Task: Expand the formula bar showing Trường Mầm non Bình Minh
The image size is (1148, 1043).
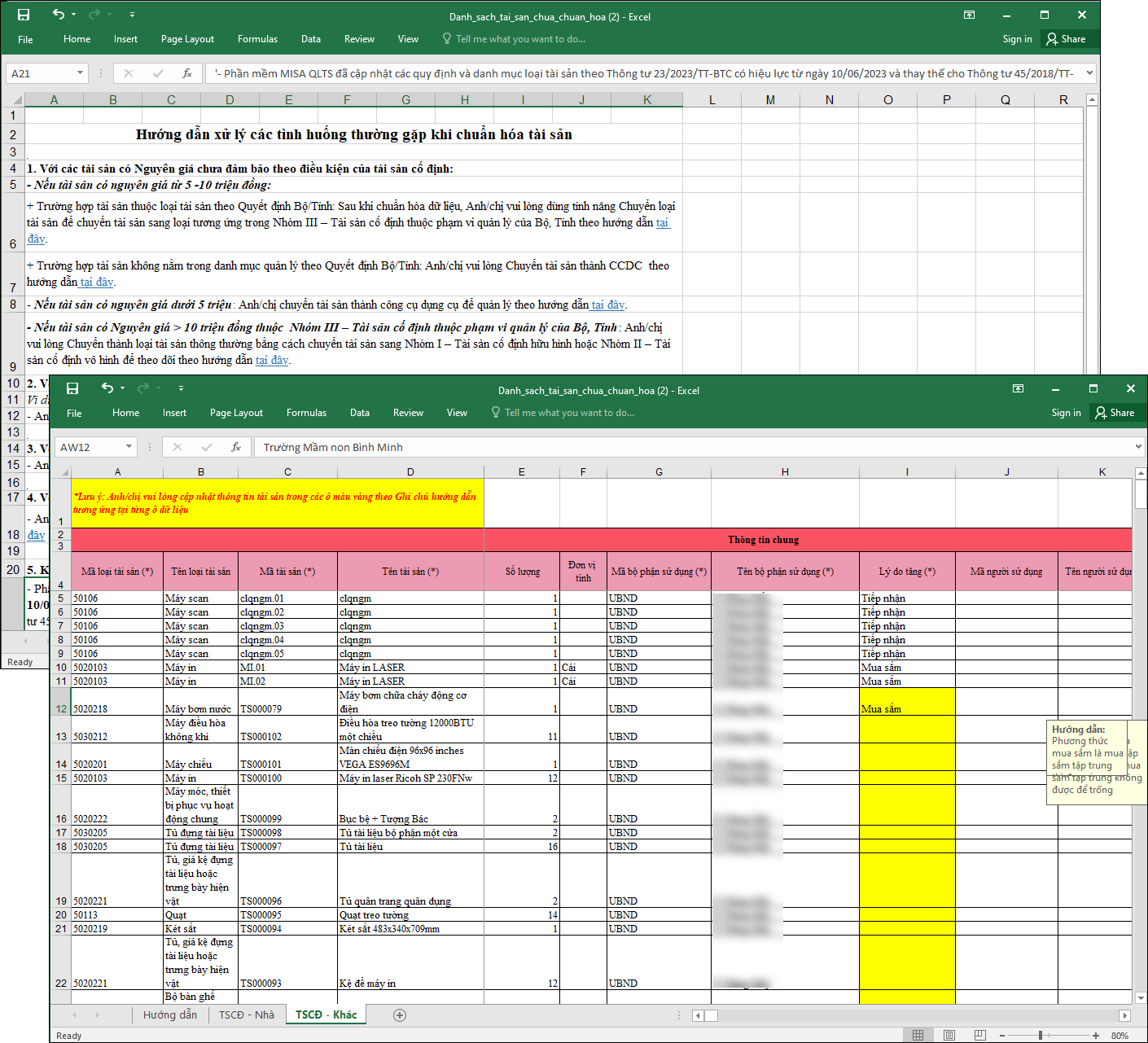Action: [x=1138, y=446]
